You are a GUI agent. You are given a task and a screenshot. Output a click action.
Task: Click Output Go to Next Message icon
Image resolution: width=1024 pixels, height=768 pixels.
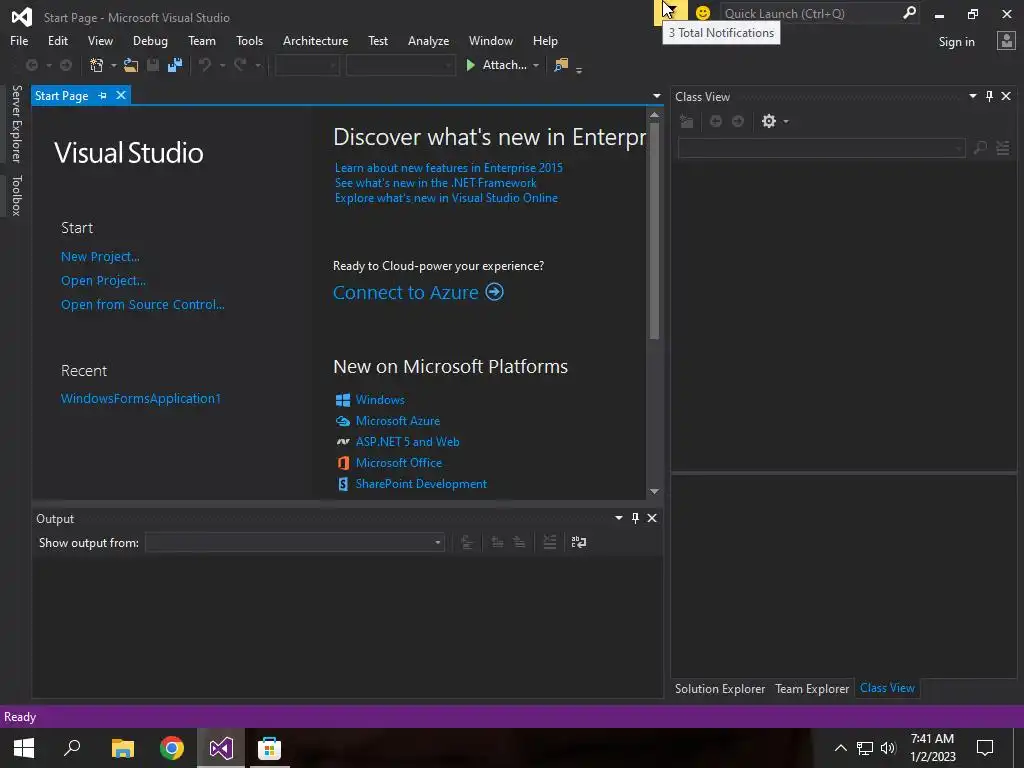[x=519, y=542]
